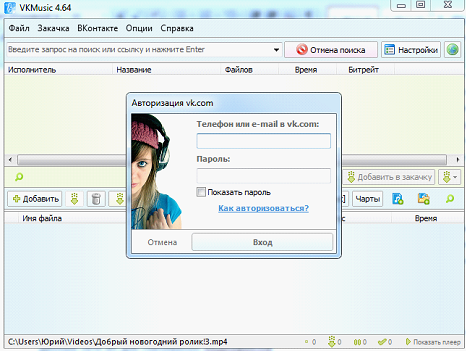The height and width of the screenshot is (362, 466).
Task: Click the VKMusic app icon in titlebar
Action: coord(10,8)
